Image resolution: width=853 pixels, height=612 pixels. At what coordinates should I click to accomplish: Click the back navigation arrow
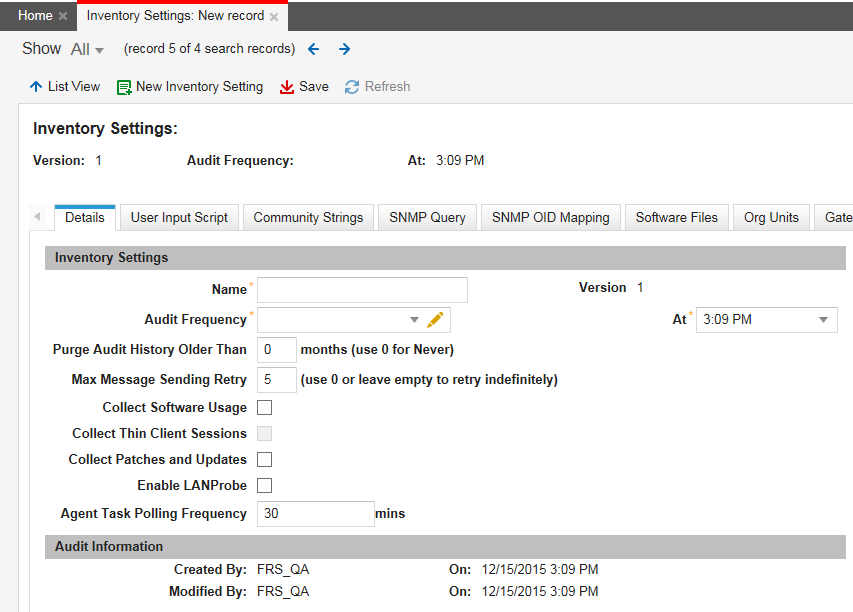click(x=313, y=48)
